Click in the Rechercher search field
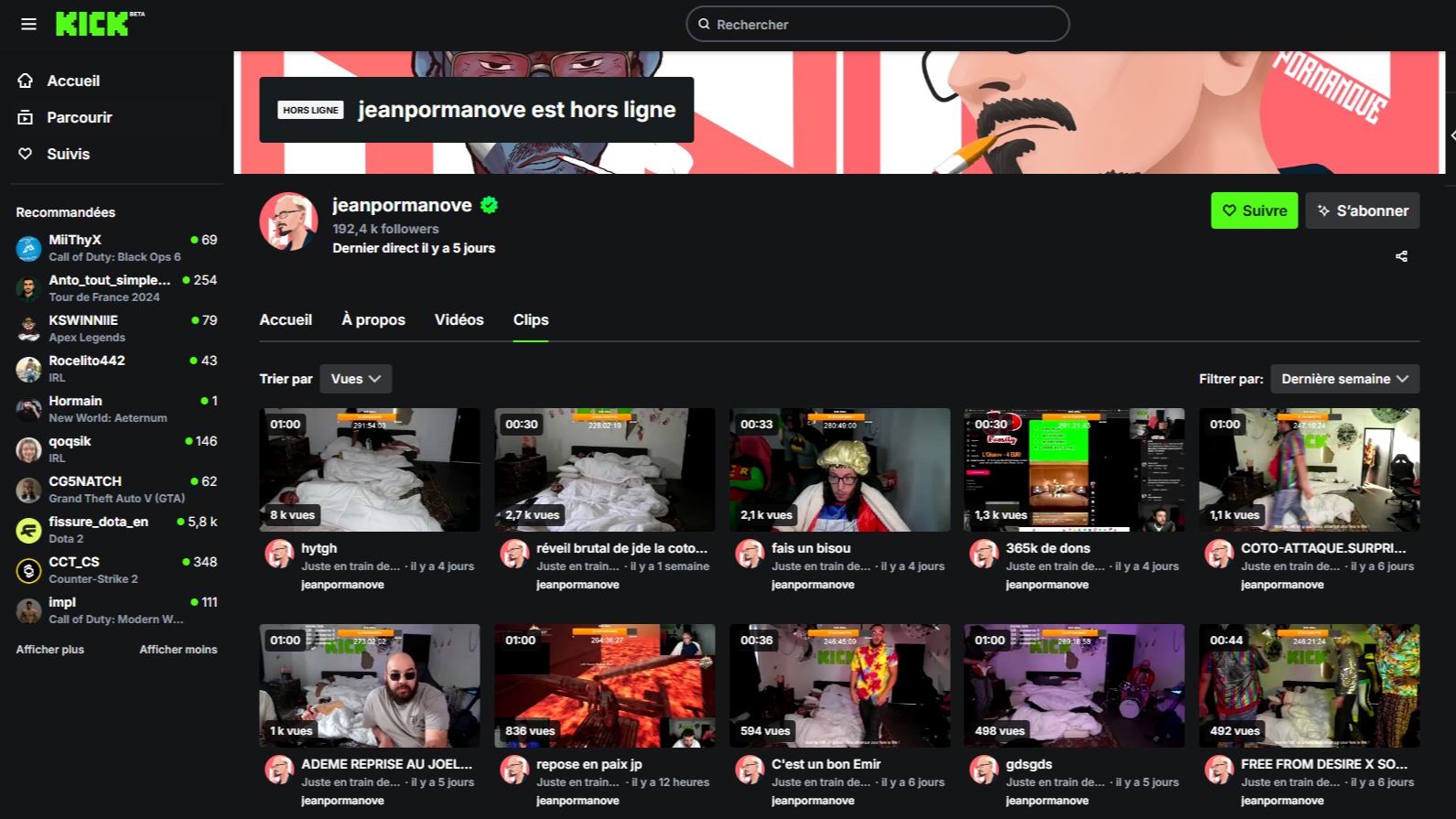 click(878, 24)
